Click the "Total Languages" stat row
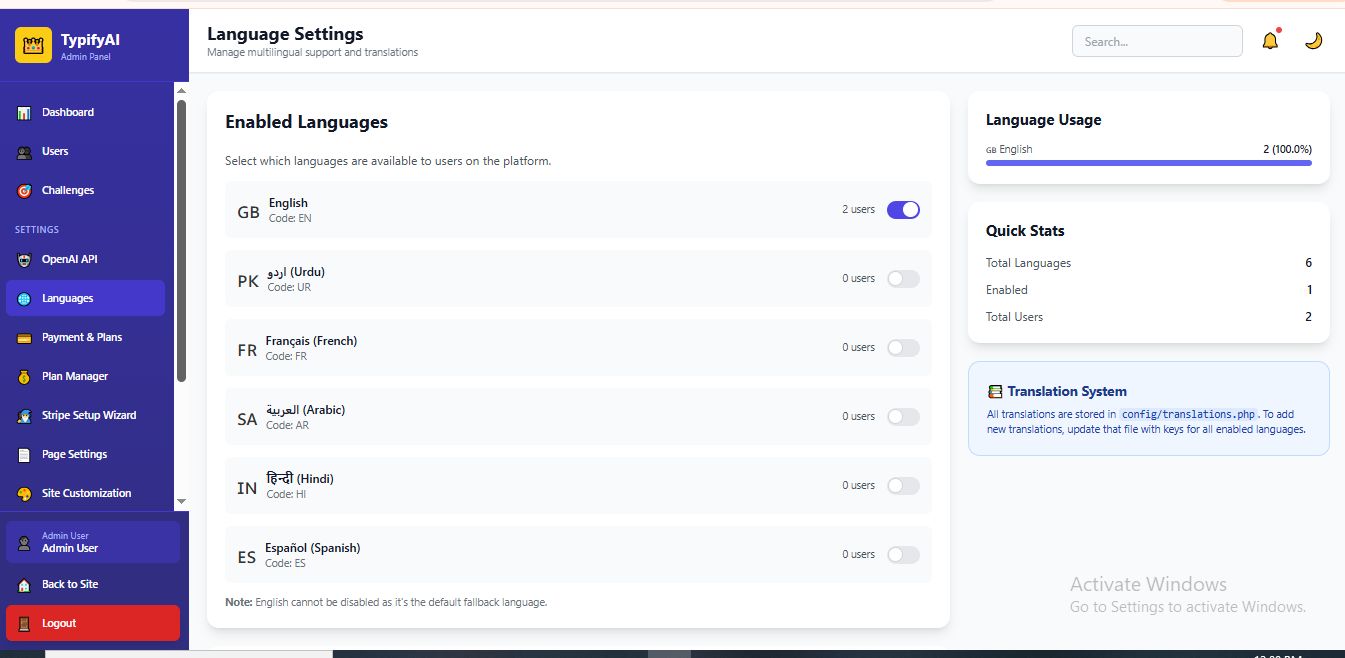This screenshot has width=1345, height=658. pos(1149,263)
